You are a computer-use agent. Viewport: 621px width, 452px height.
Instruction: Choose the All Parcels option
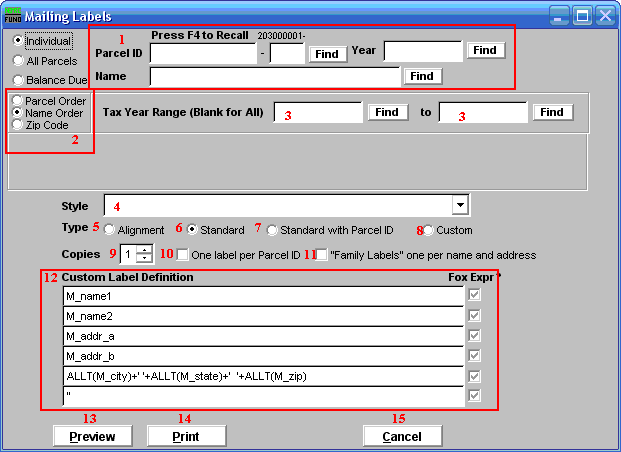click(19, 60)
